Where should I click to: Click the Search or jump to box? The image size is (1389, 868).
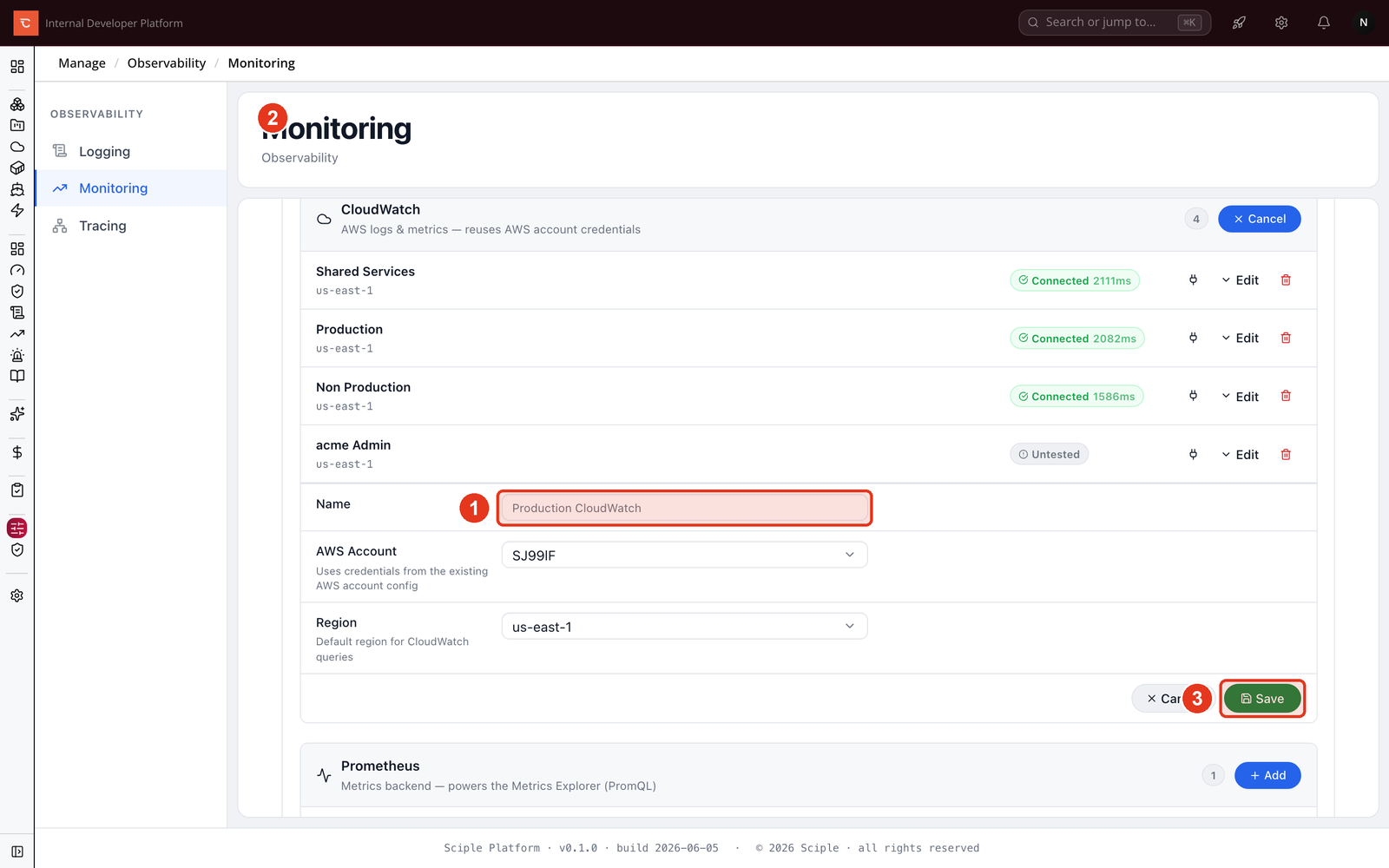1115,23
